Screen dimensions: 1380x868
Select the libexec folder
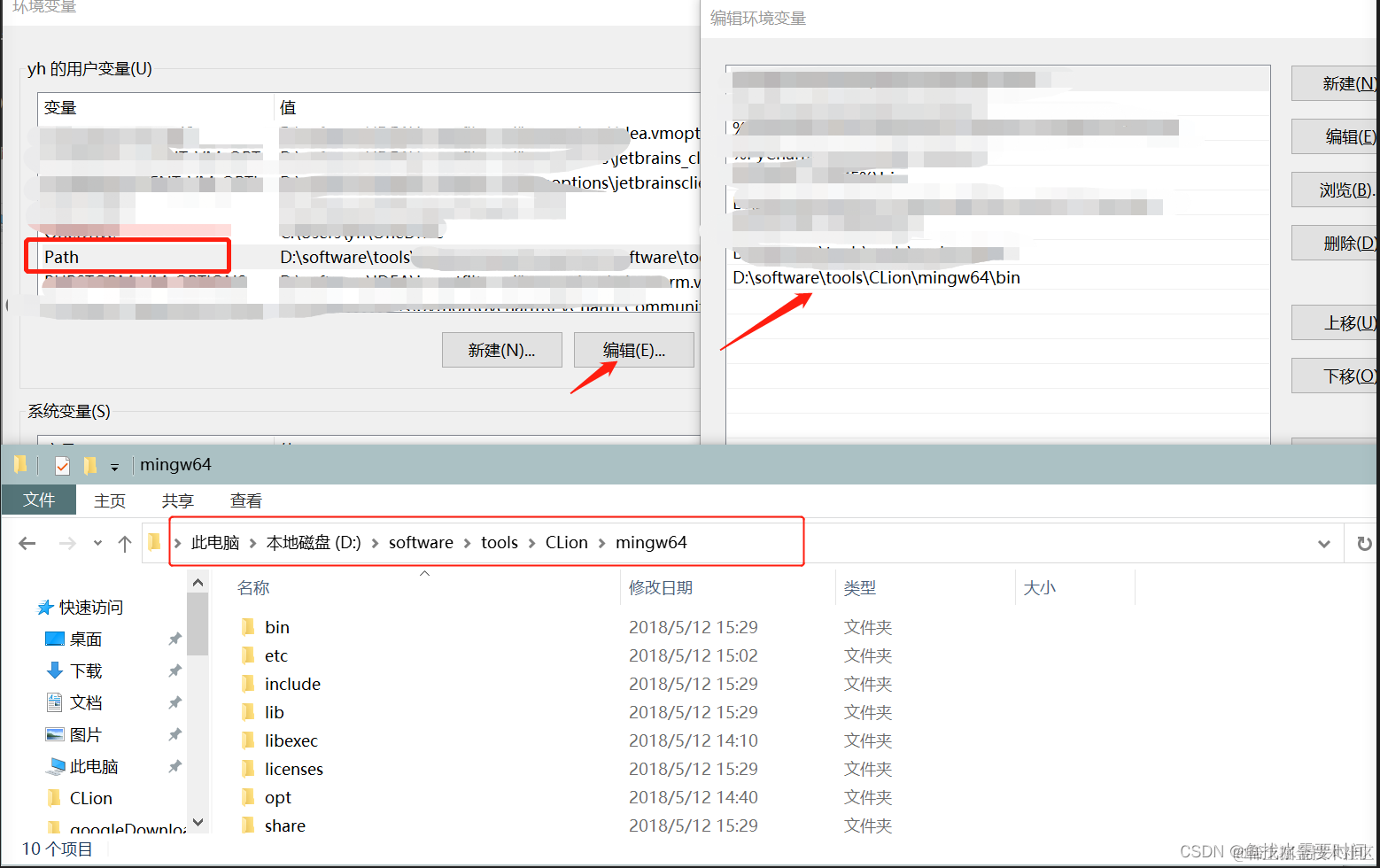click(x=291, y=740)
